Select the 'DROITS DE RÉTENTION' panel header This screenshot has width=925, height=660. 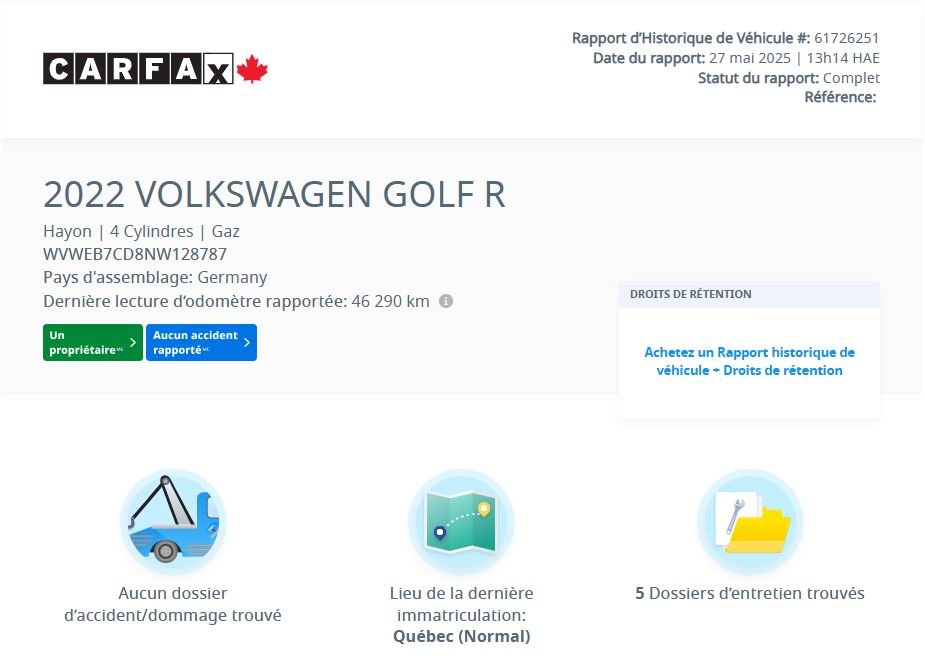pos(749,294)
